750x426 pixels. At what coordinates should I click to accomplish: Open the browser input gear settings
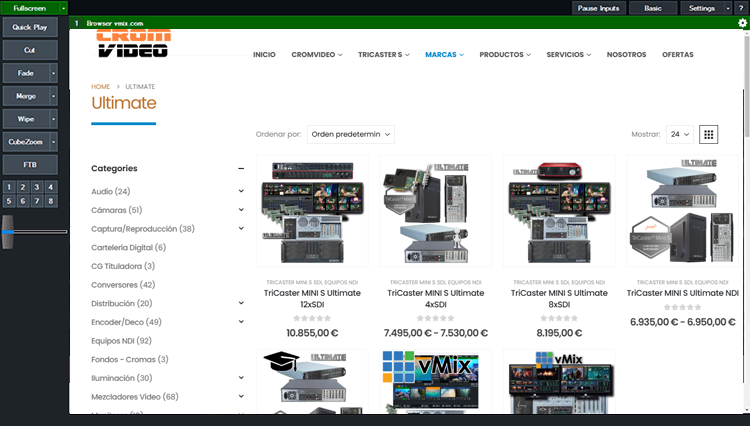click(x=742, y=23)
